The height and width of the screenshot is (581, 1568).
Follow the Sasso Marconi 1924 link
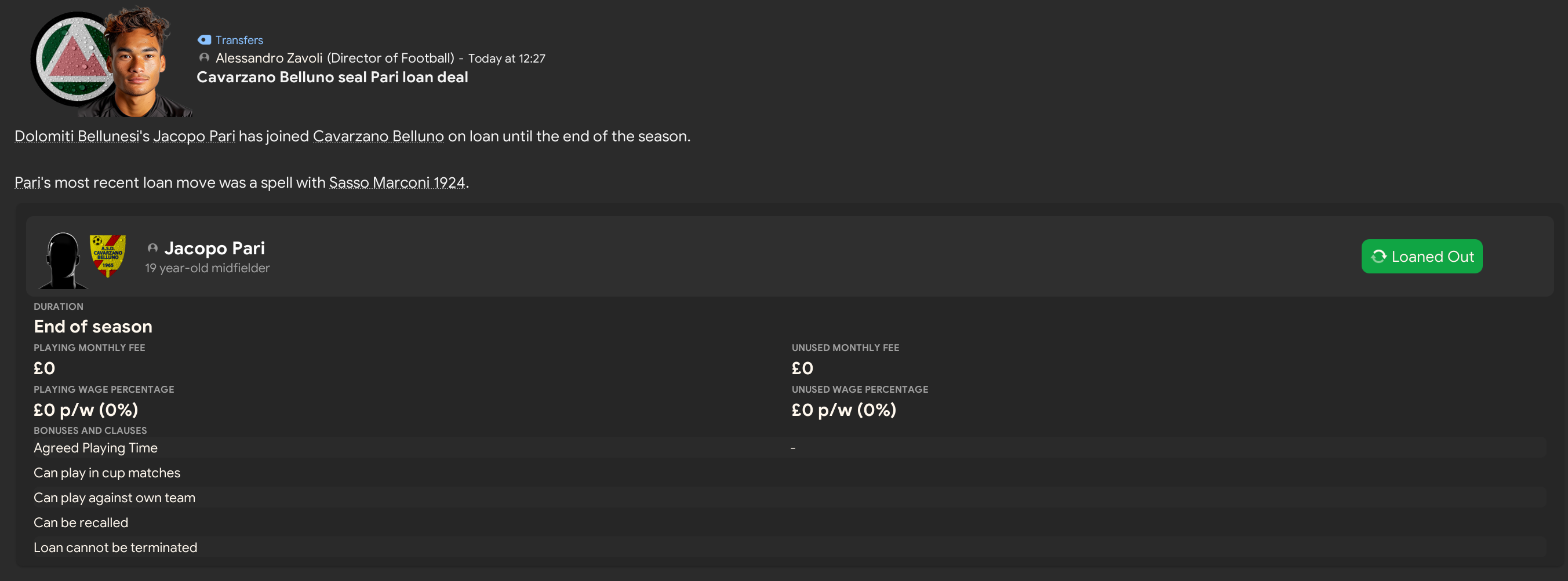pyautogui.click(x=397, y=182)
